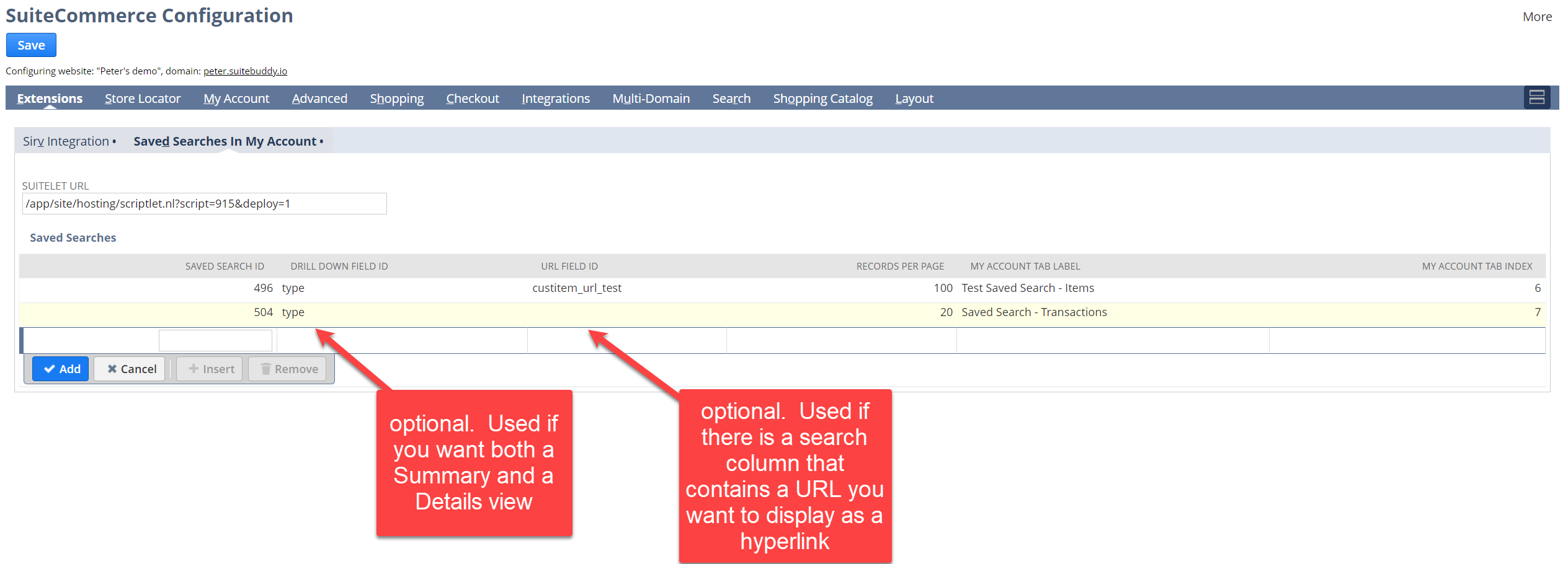
Task: Open the Shopping tab
Action: tap(397, 99)
